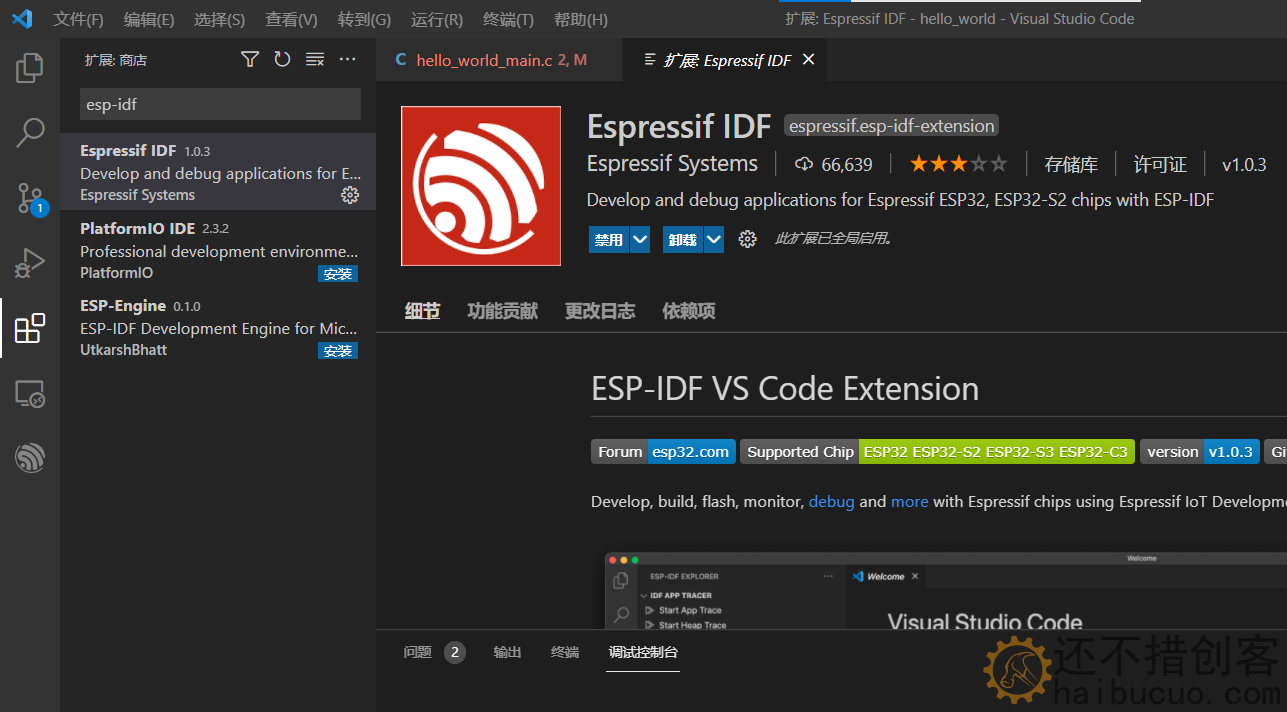Image resolution: width=1287 pixels, height=712 pixels.
Task: Click the filter extensions funnel icon
Action: point(250,60)
